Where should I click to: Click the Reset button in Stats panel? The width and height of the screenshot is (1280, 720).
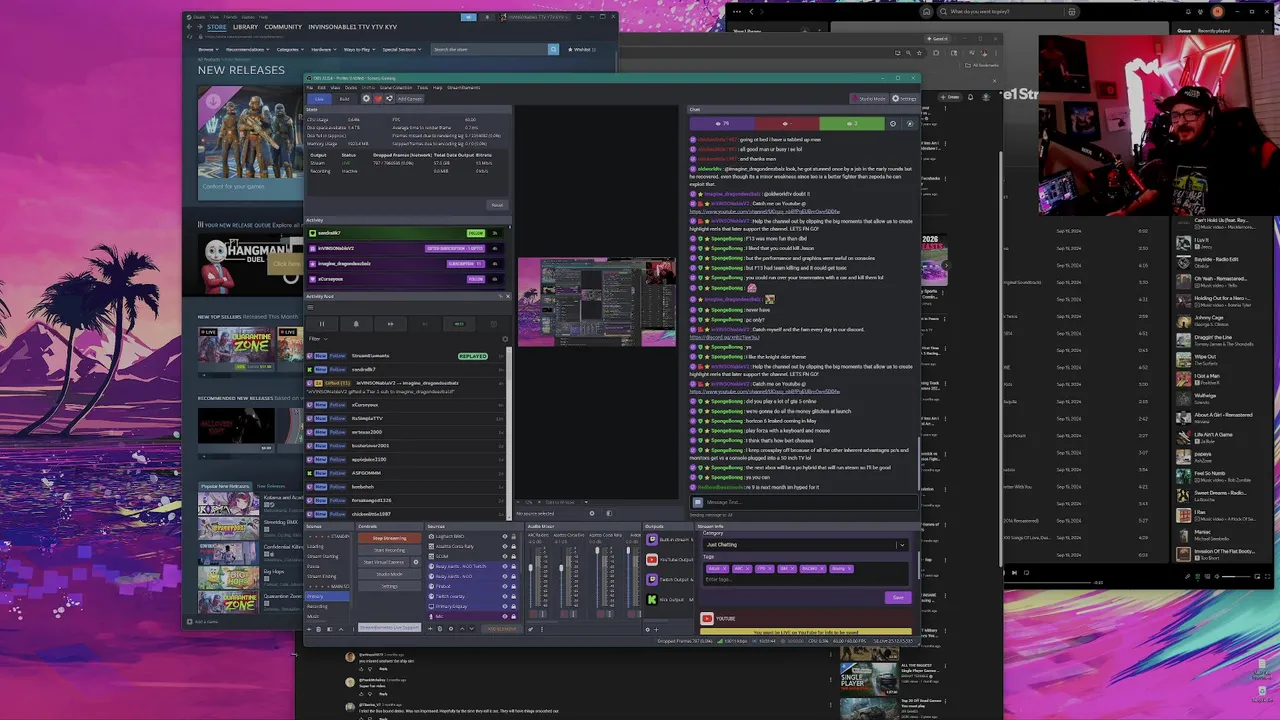click(x=497, y=205)
